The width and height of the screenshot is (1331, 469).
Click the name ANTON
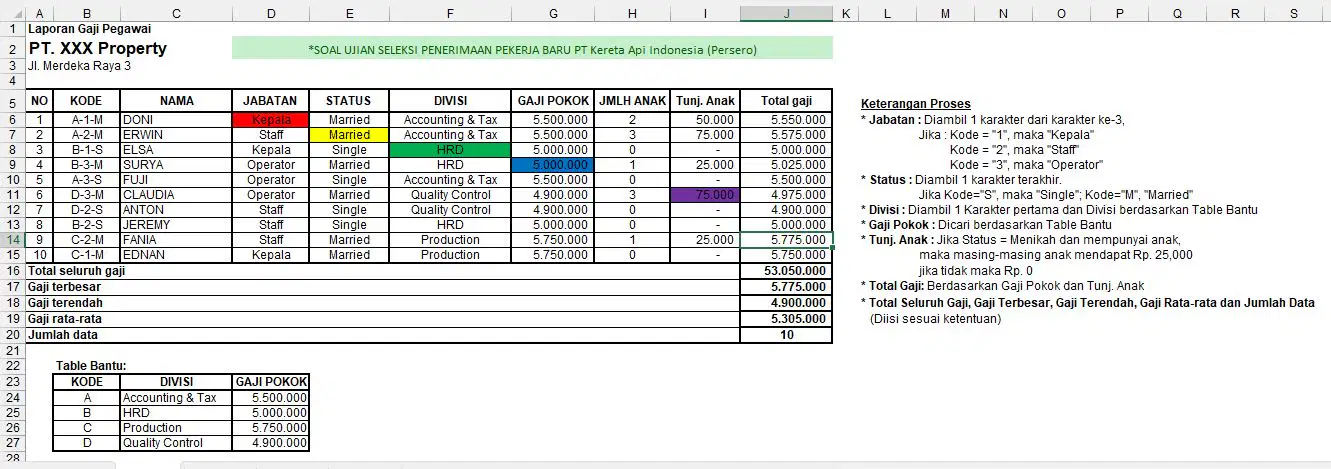[x=143, y=209]
